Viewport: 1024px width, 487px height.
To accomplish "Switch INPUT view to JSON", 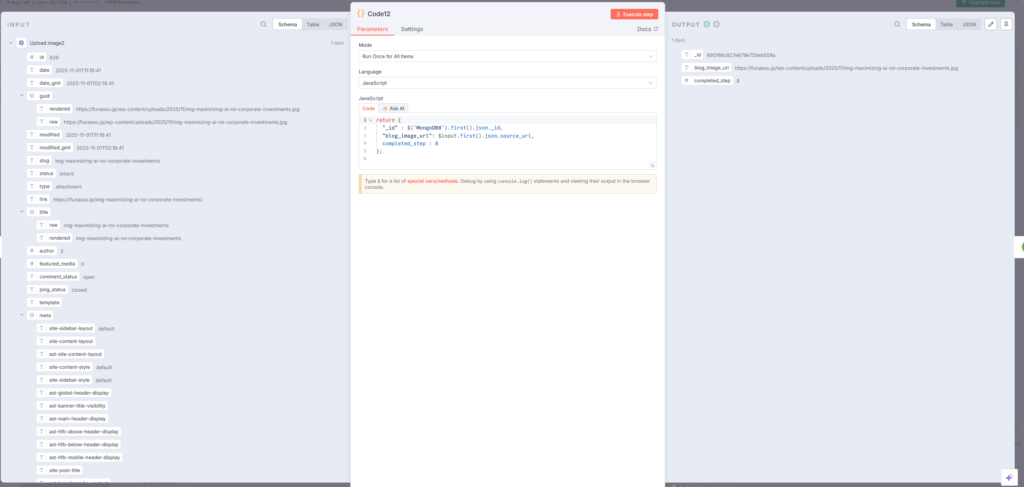I will 335,24.
